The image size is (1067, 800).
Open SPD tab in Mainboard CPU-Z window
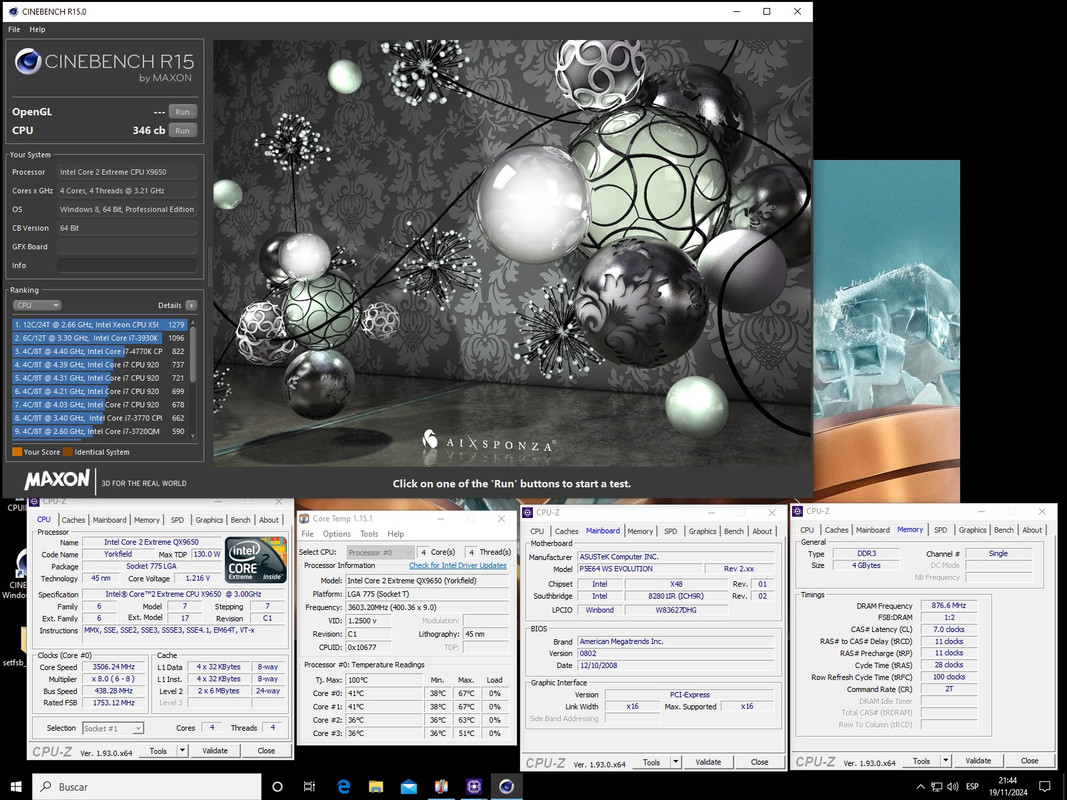point(670,531)
